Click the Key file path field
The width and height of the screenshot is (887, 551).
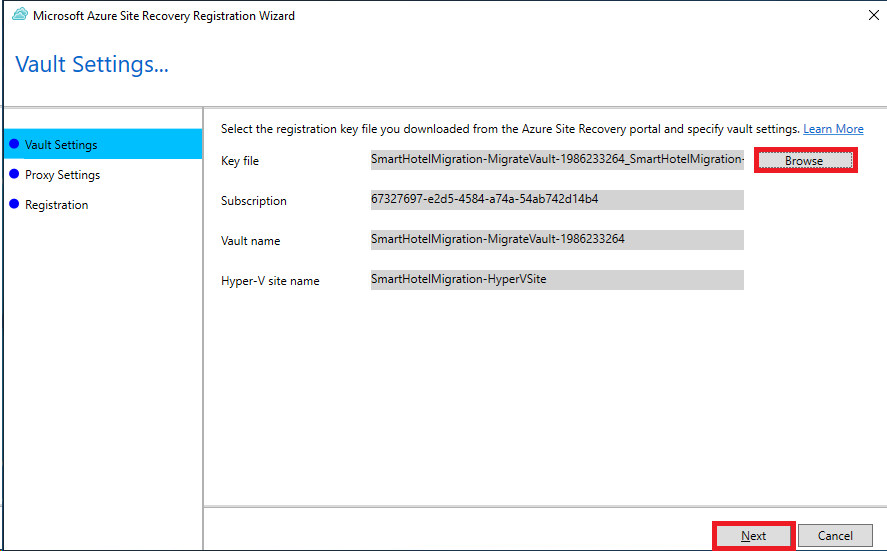point(557,160)
